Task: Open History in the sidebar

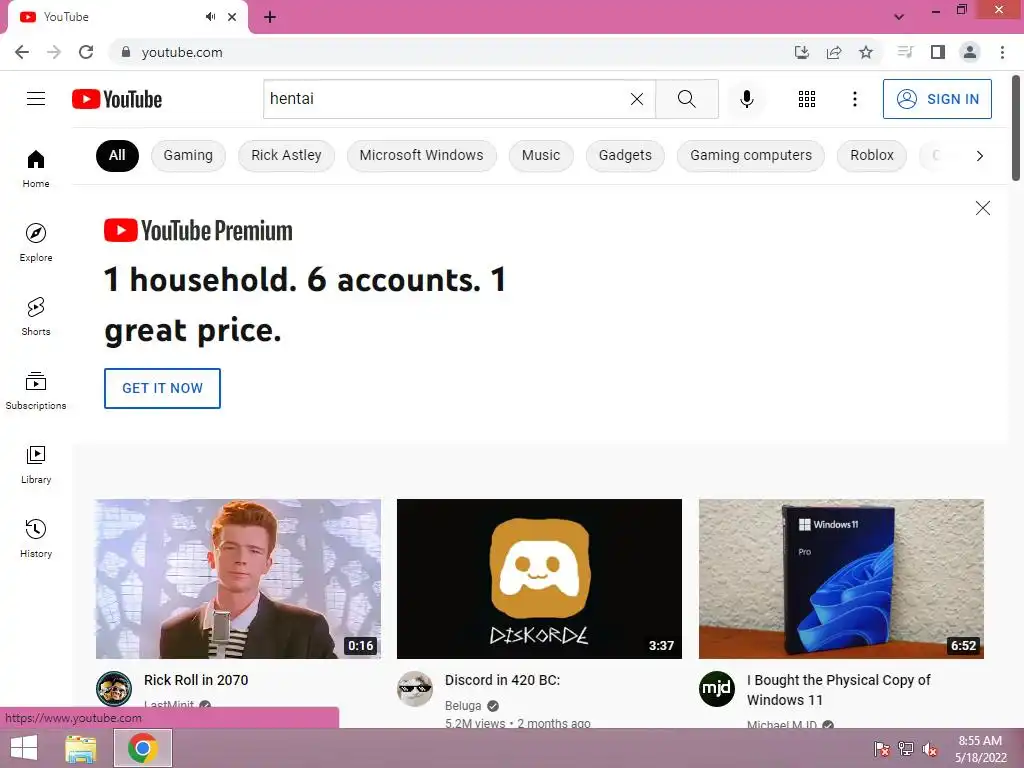Action: coord(36,539)
